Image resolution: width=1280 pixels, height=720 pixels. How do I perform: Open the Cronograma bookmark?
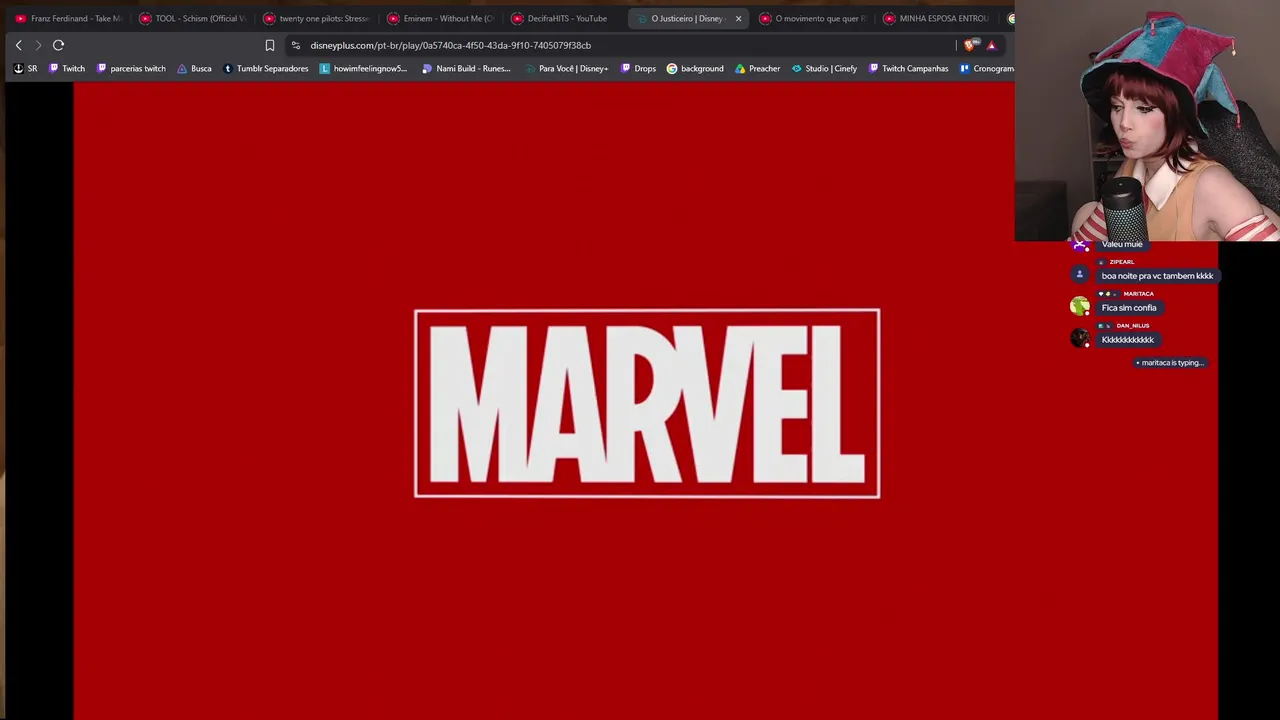coord(986,69)
